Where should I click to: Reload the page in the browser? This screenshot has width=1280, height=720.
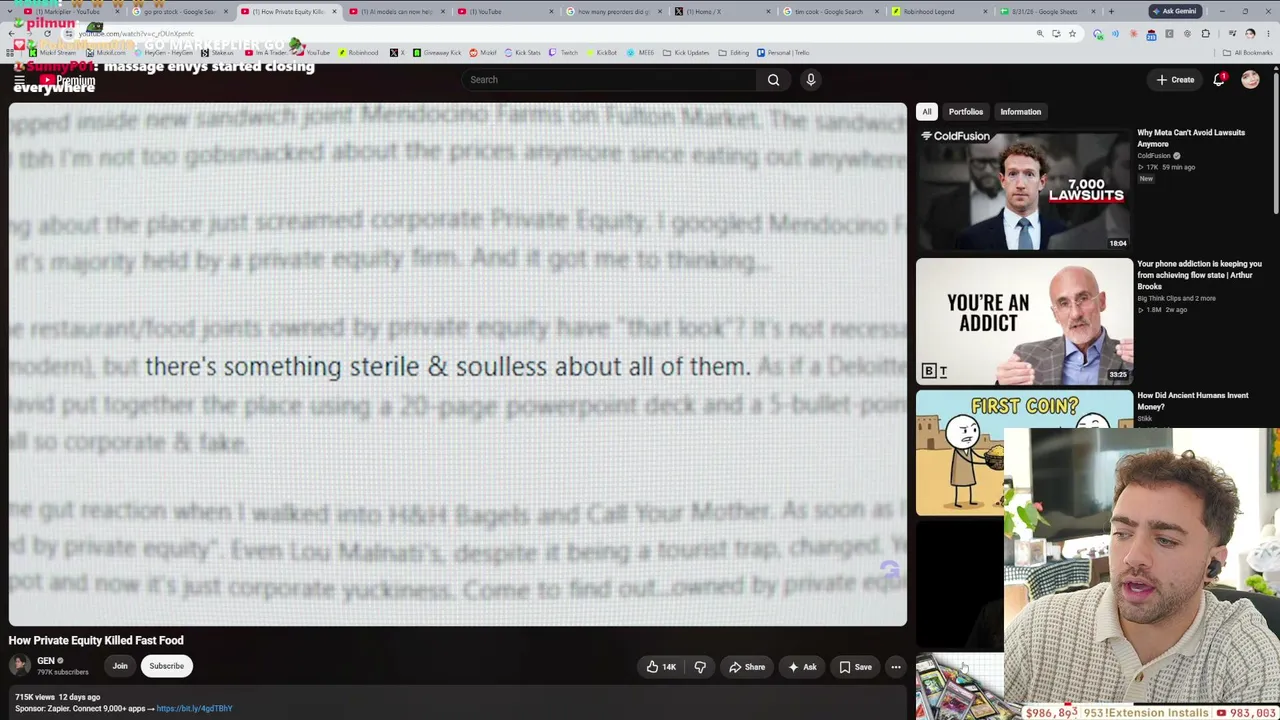click(x=47, y=34)
